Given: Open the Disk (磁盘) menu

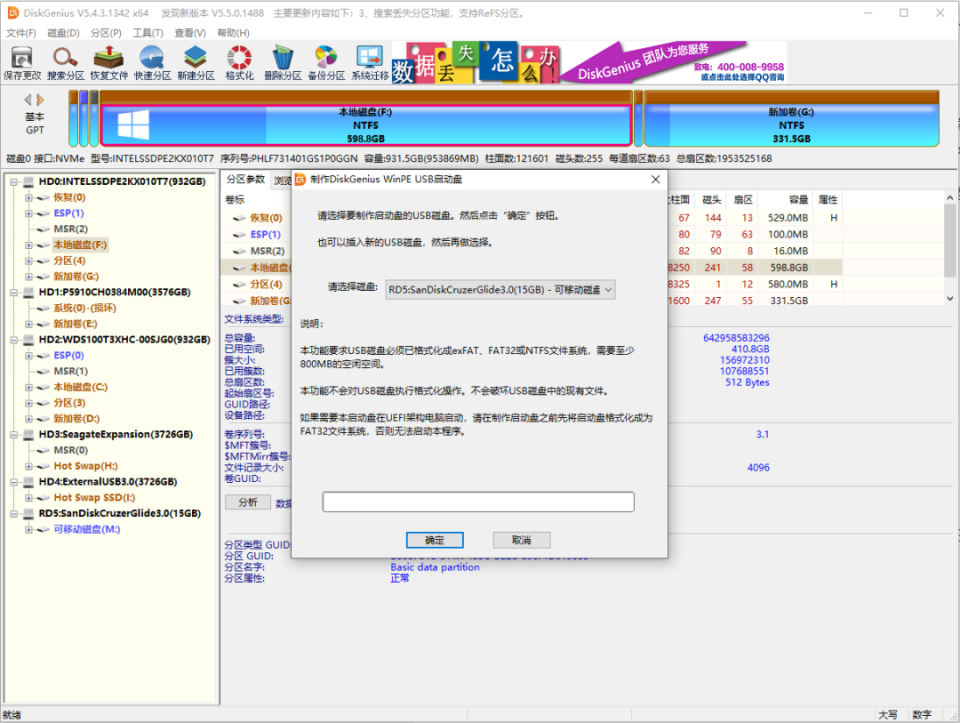Looking at the screenshot, I should coord(64,33).
